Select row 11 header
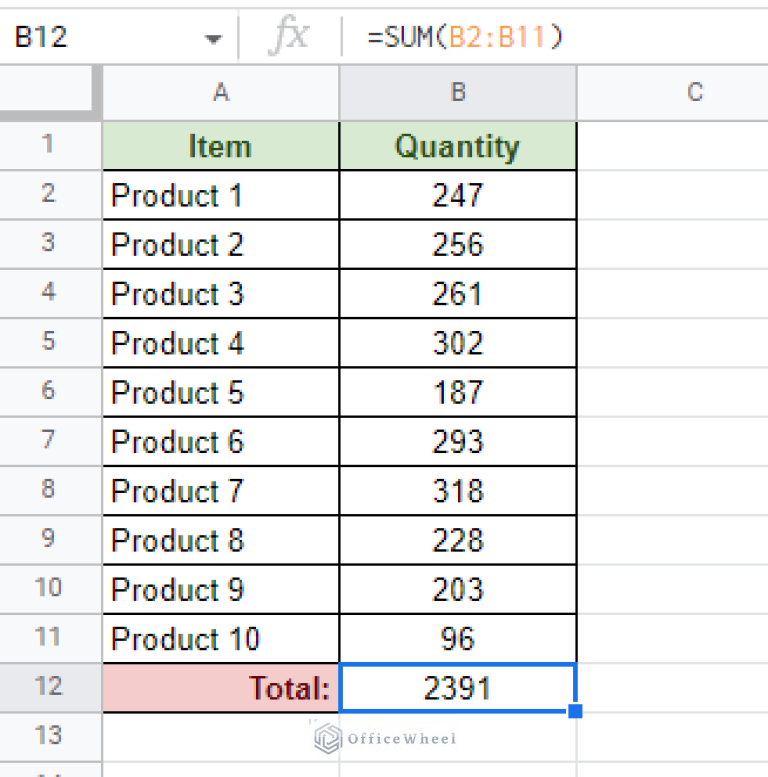The height and width of the screenshot is (777, 768). [x=51, y=638]
